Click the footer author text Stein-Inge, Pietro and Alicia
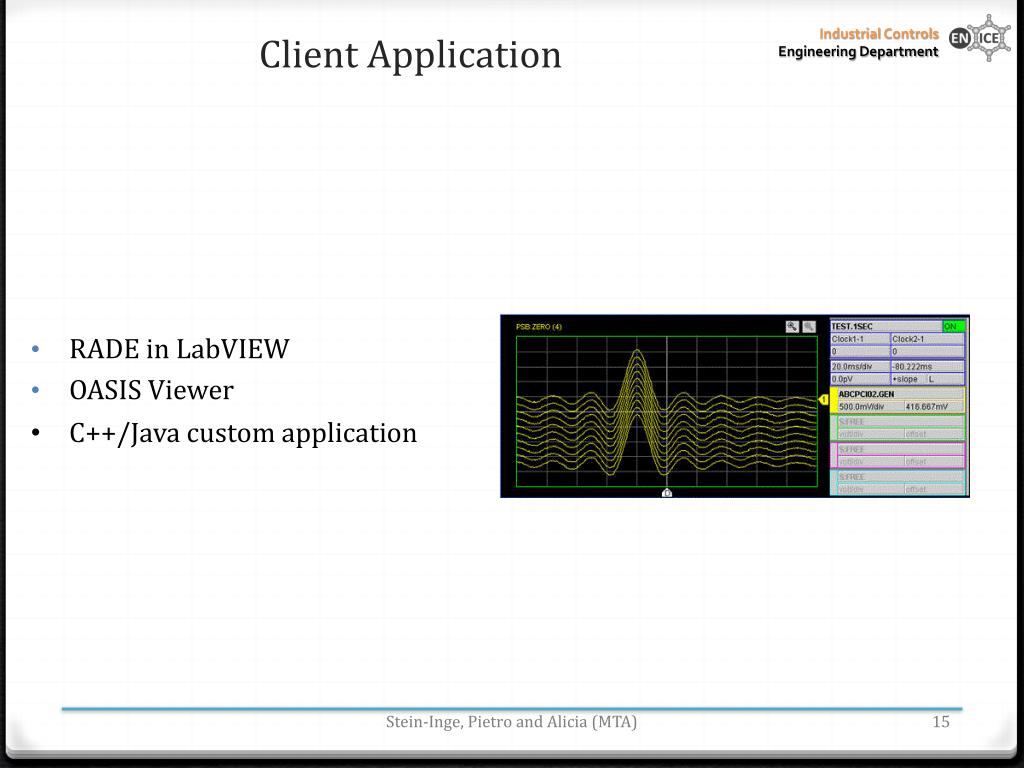The width and height of the screenshot is (1024, 768). [x=511, y=722]
